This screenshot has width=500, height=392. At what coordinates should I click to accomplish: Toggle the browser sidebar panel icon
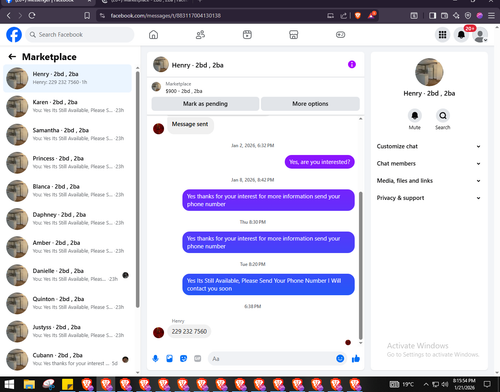point(432,16)
